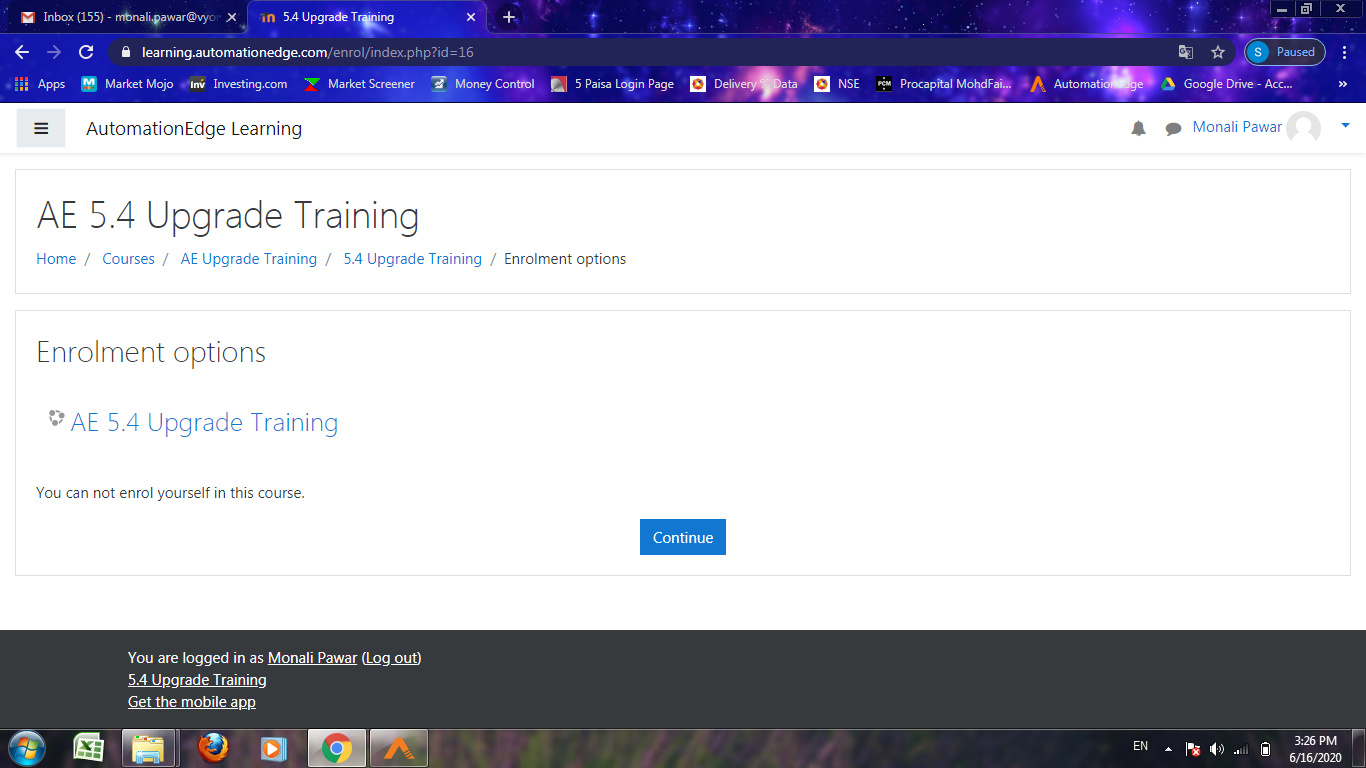
Task: Close the 5.4 Upgrade Training tab
Action: point(471,17)
